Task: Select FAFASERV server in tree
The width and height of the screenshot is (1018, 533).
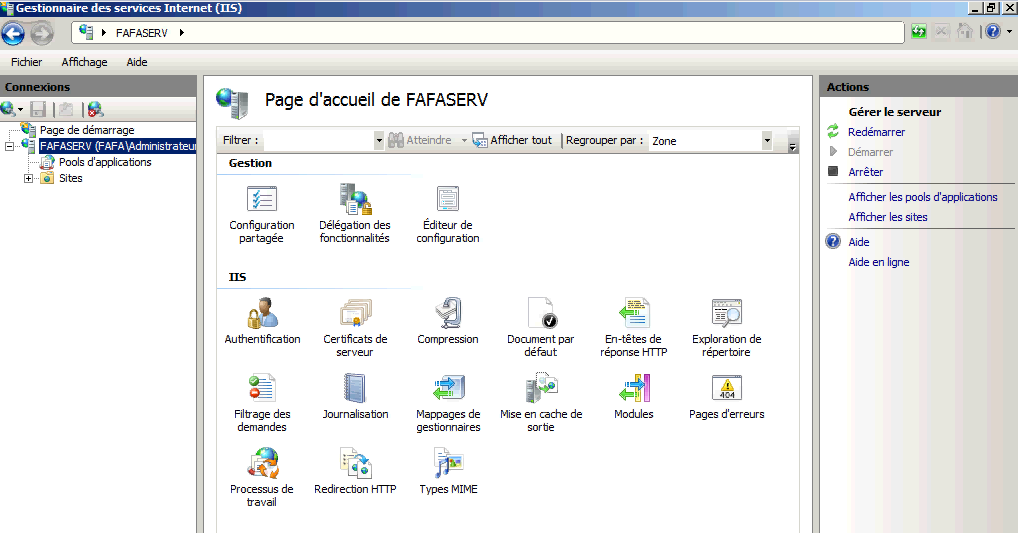Action: pos(117,146)
